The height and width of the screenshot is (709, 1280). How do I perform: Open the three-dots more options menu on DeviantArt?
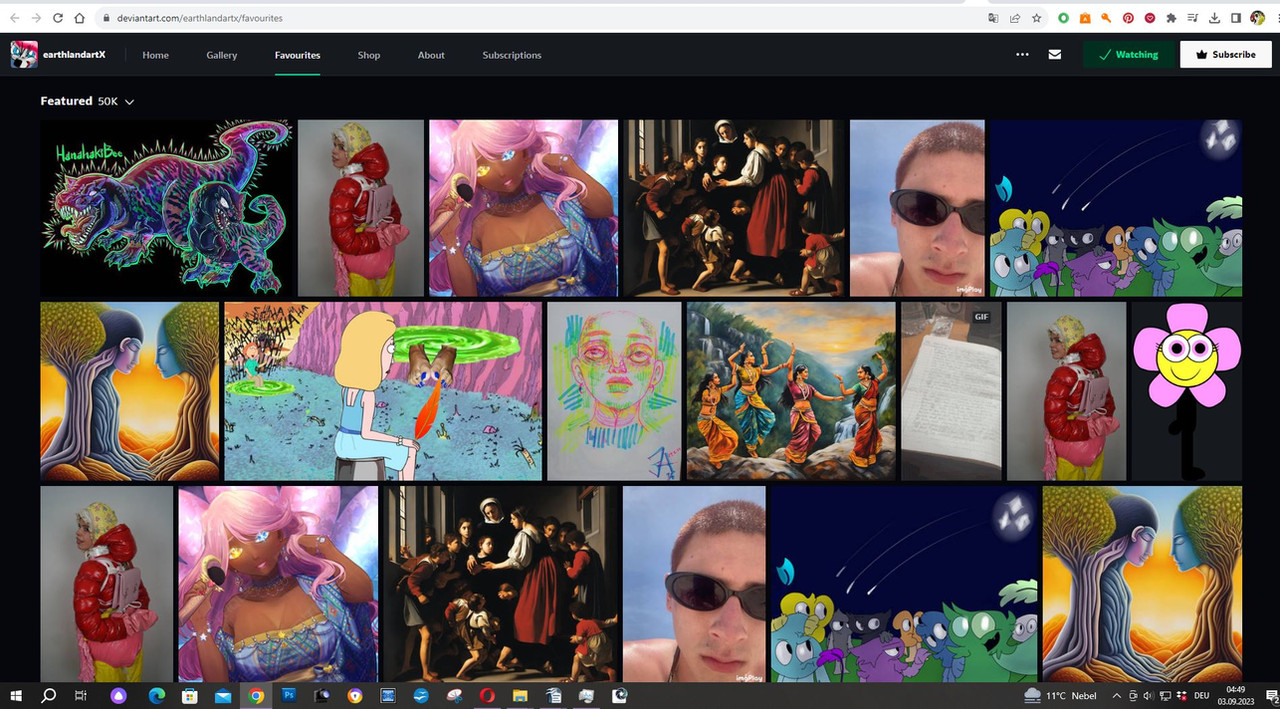pyautogui.click(x=1022, y=55)
